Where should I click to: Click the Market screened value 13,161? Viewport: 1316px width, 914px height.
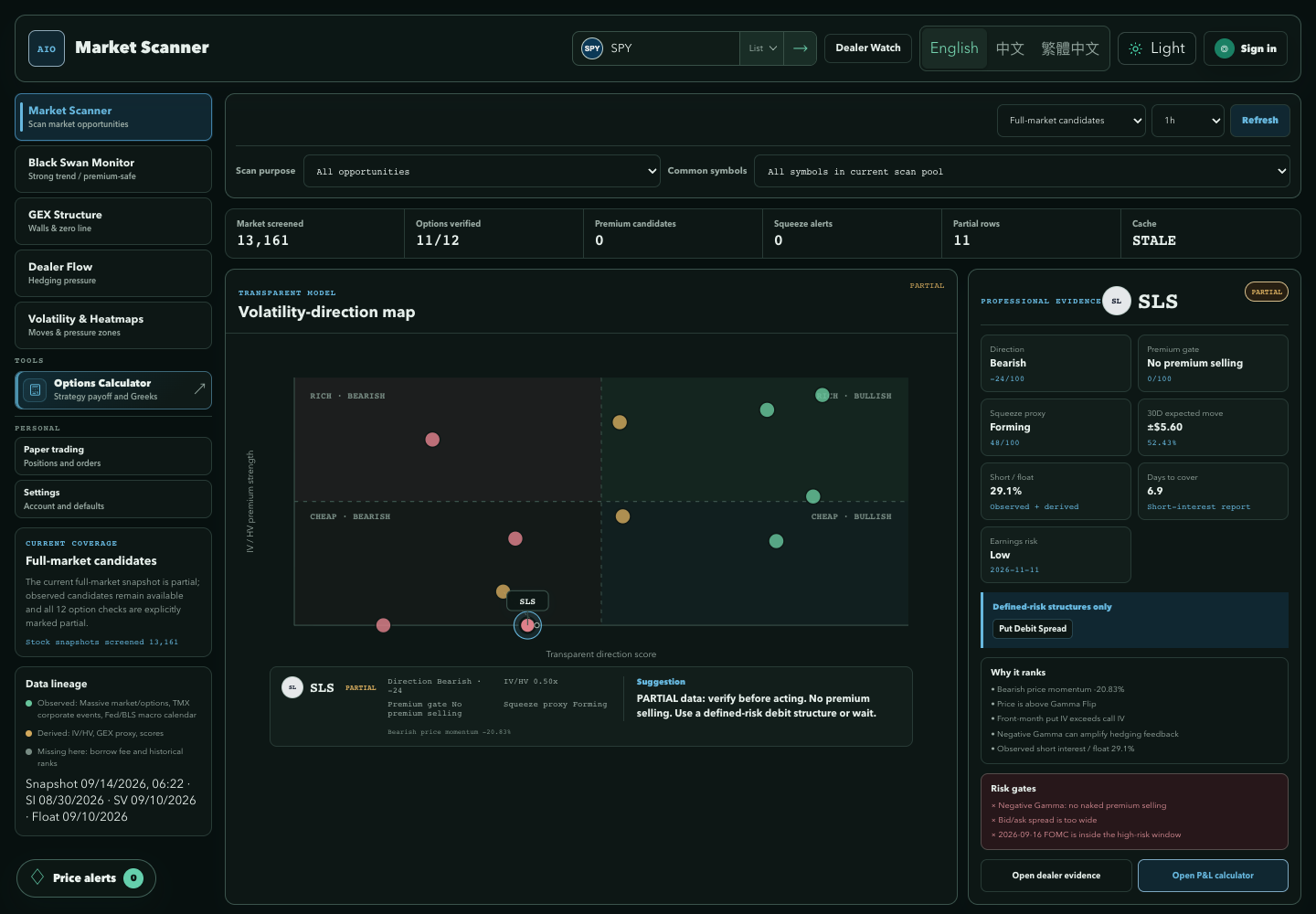tap(263, 240)
